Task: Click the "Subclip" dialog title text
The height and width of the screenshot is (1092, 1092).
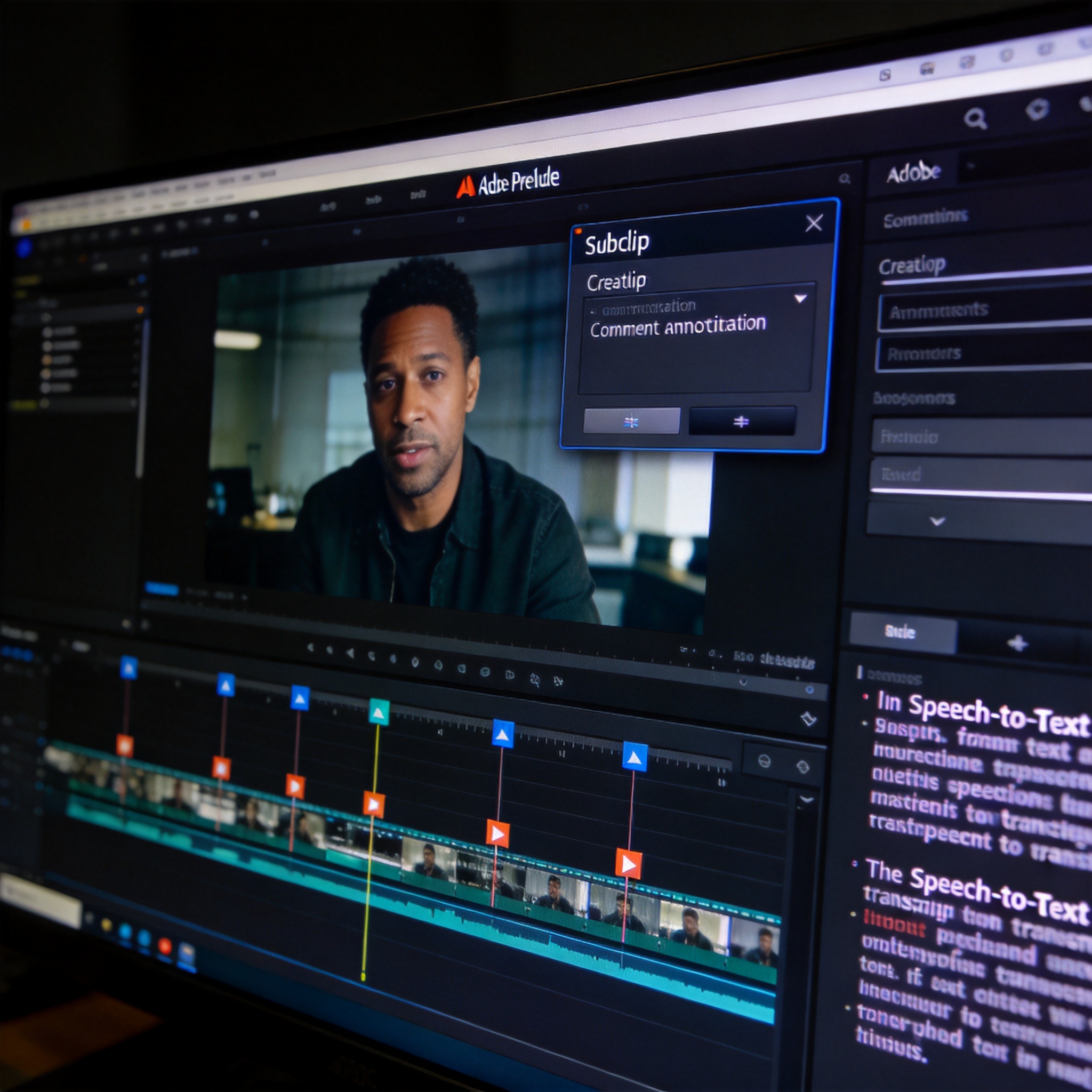Action: 617,244
